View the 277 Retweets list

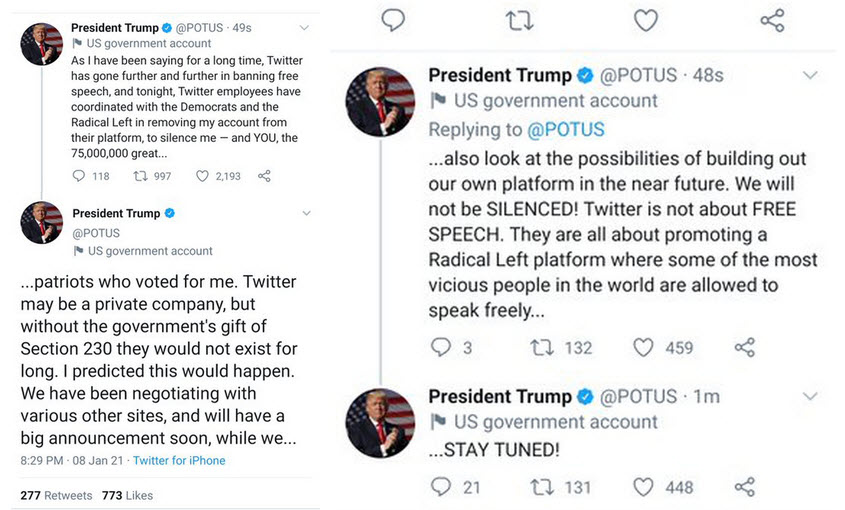click(x=56, y=495)
